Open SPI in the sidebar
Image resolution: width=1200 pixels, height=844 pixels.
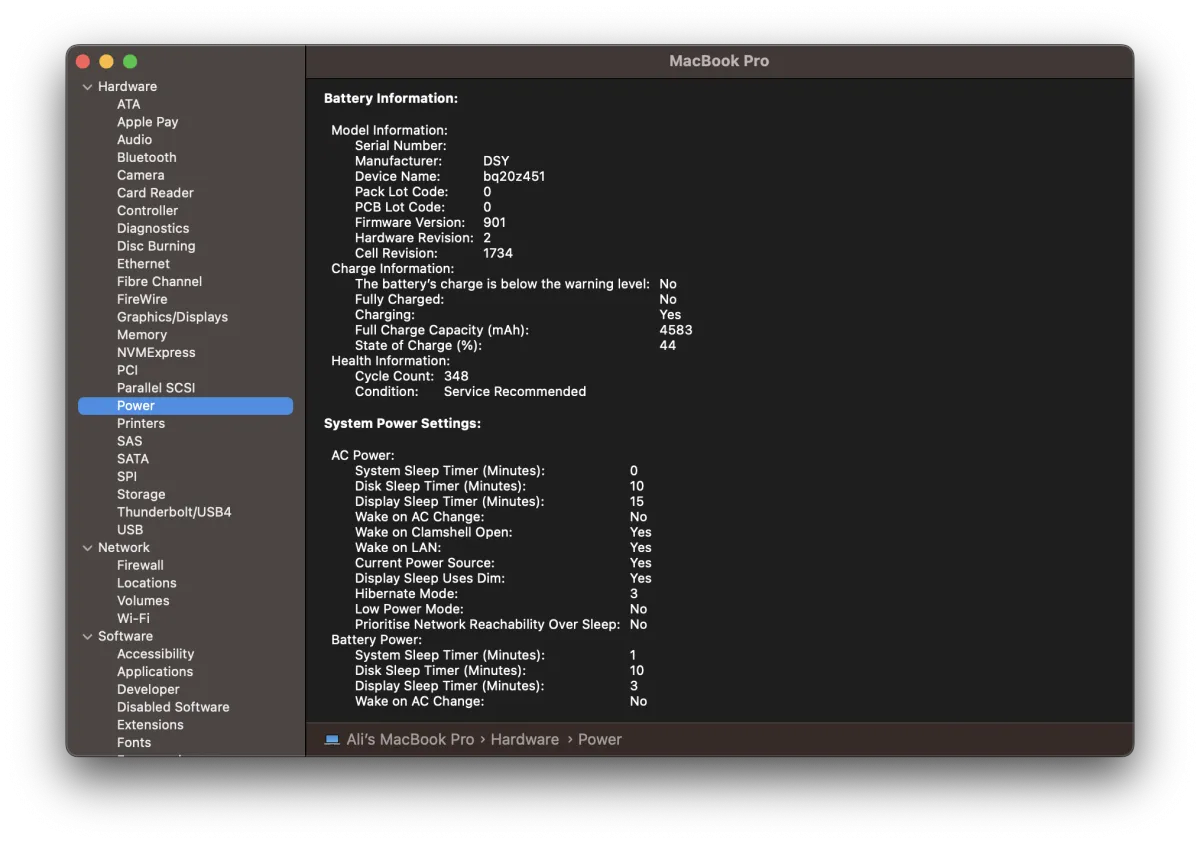click(127, 477)
